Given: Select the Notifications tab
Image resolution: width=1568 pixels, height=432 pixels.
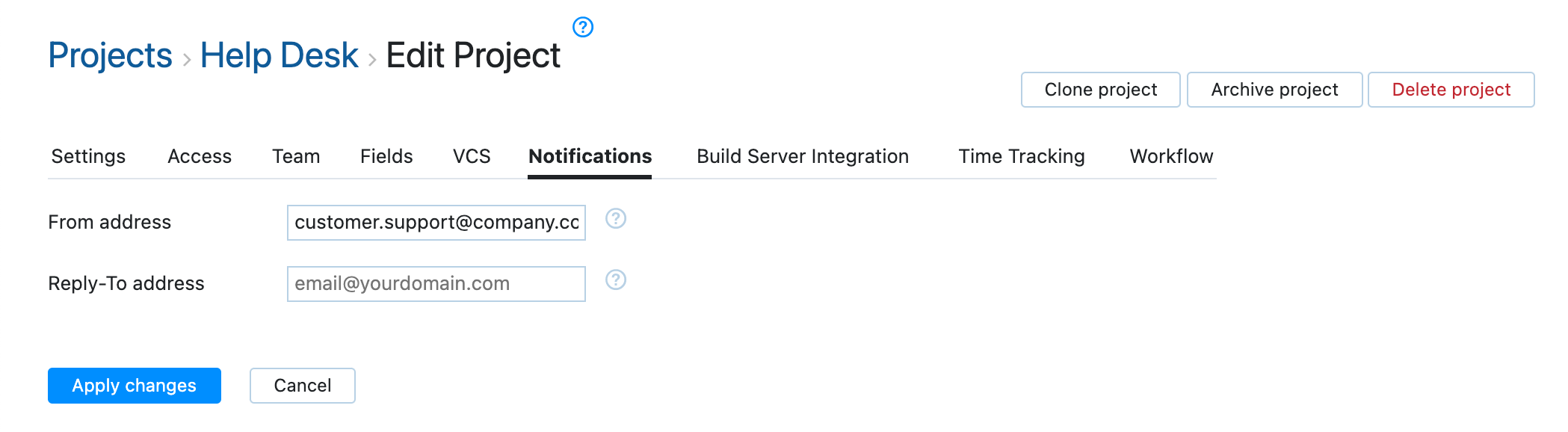Looking at the screenshot, I should pos(590,156).
